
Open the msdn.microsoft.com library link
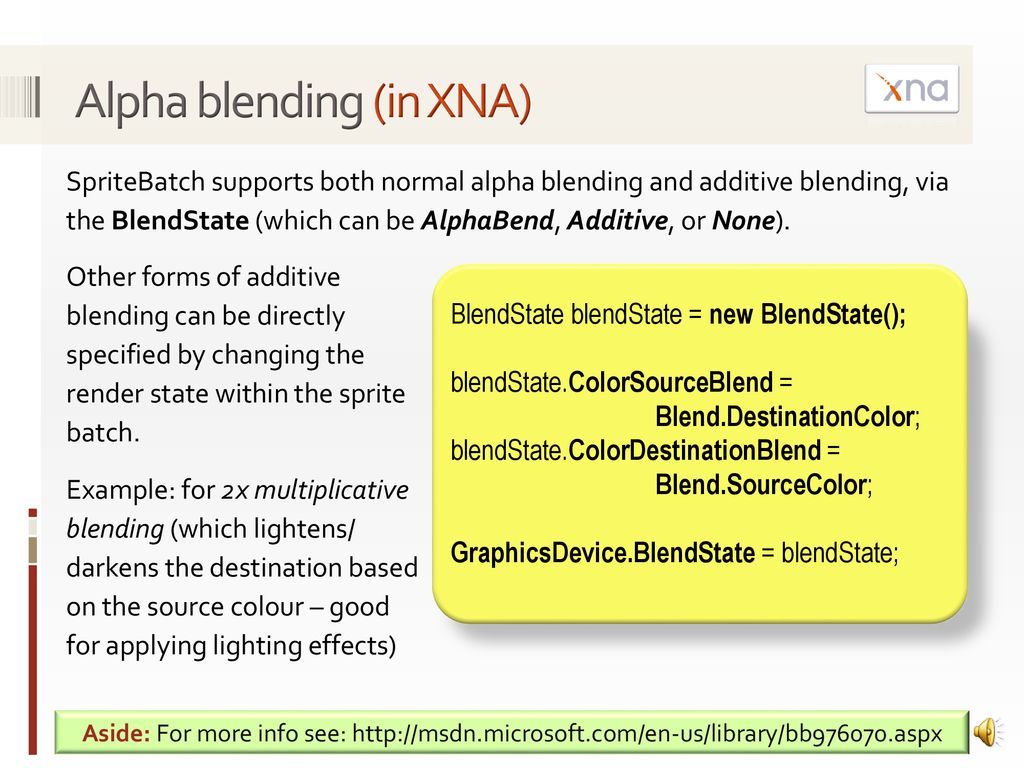point(647,733)
